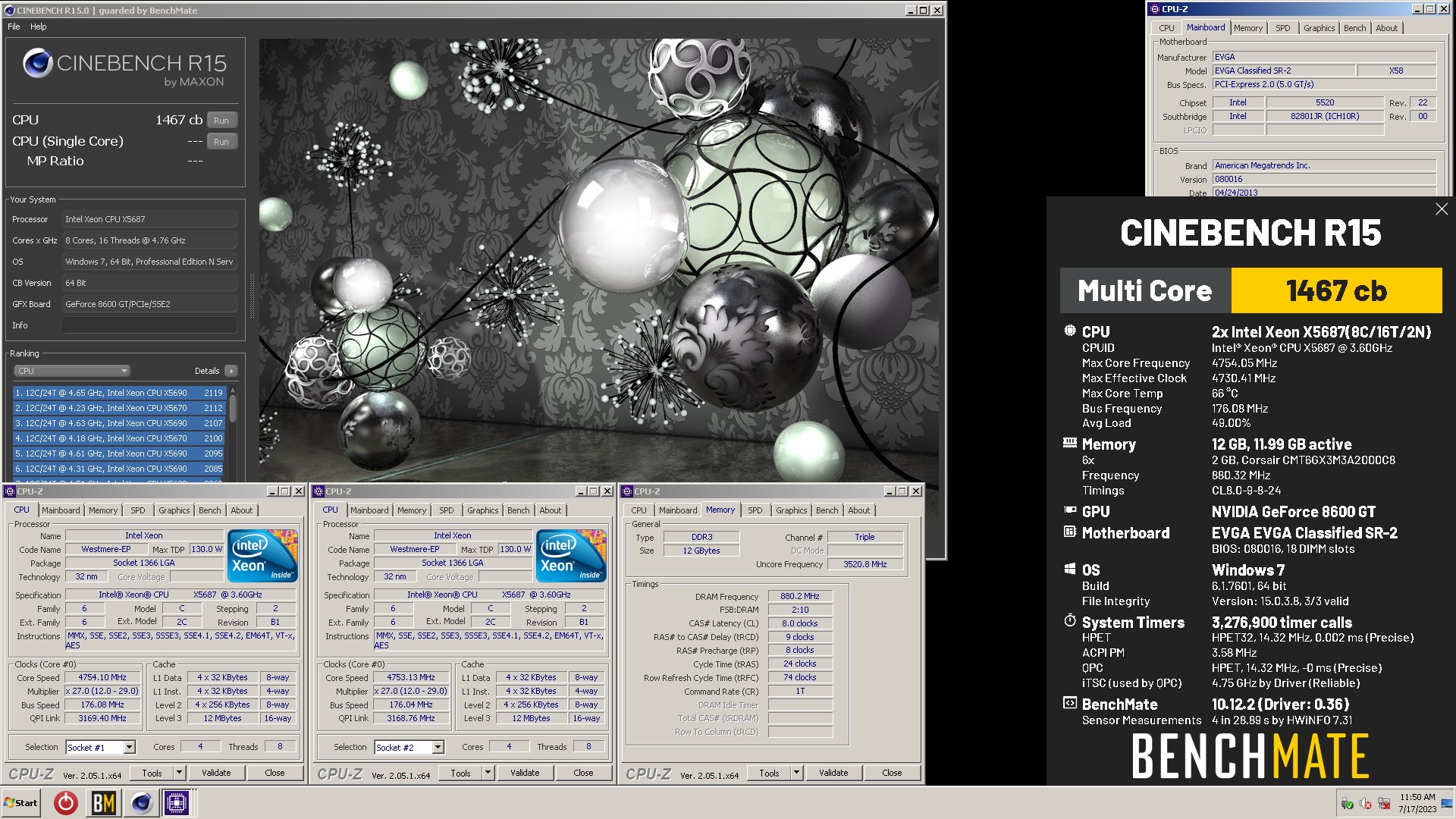Click Validate in Memory CPU-Z window

[x=833, y=773]
